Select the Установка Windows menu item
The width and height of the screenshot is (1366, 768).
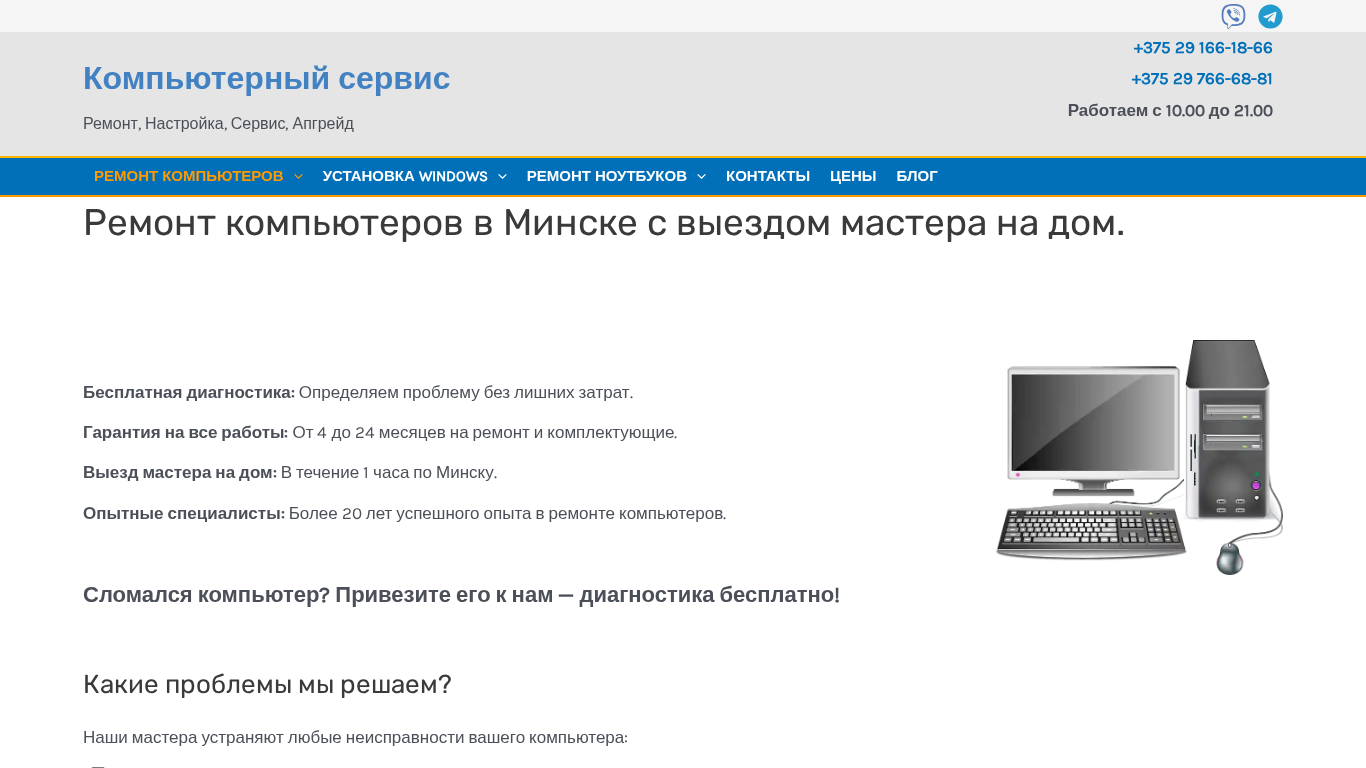tap(405, 176)
